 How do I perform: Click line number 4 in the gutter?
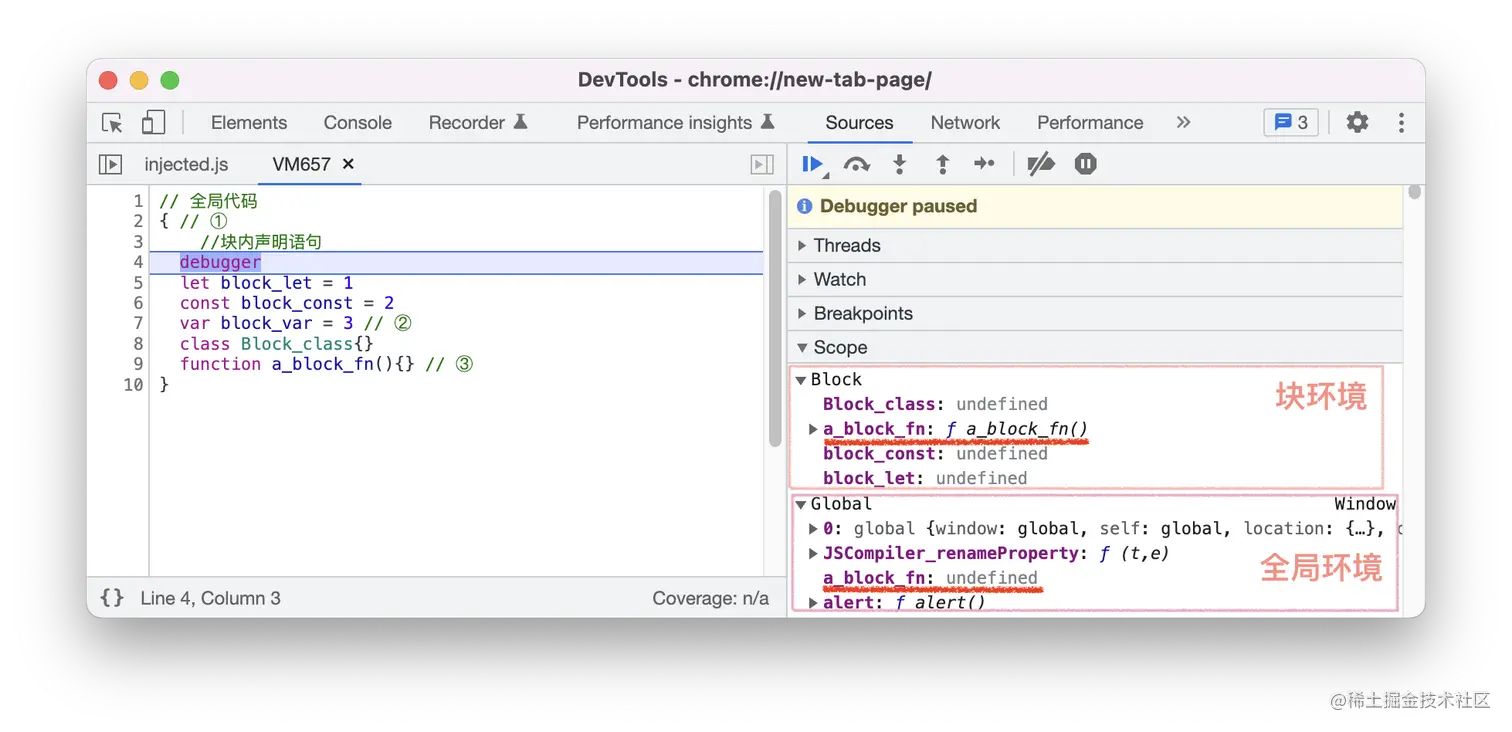[138, 262]
